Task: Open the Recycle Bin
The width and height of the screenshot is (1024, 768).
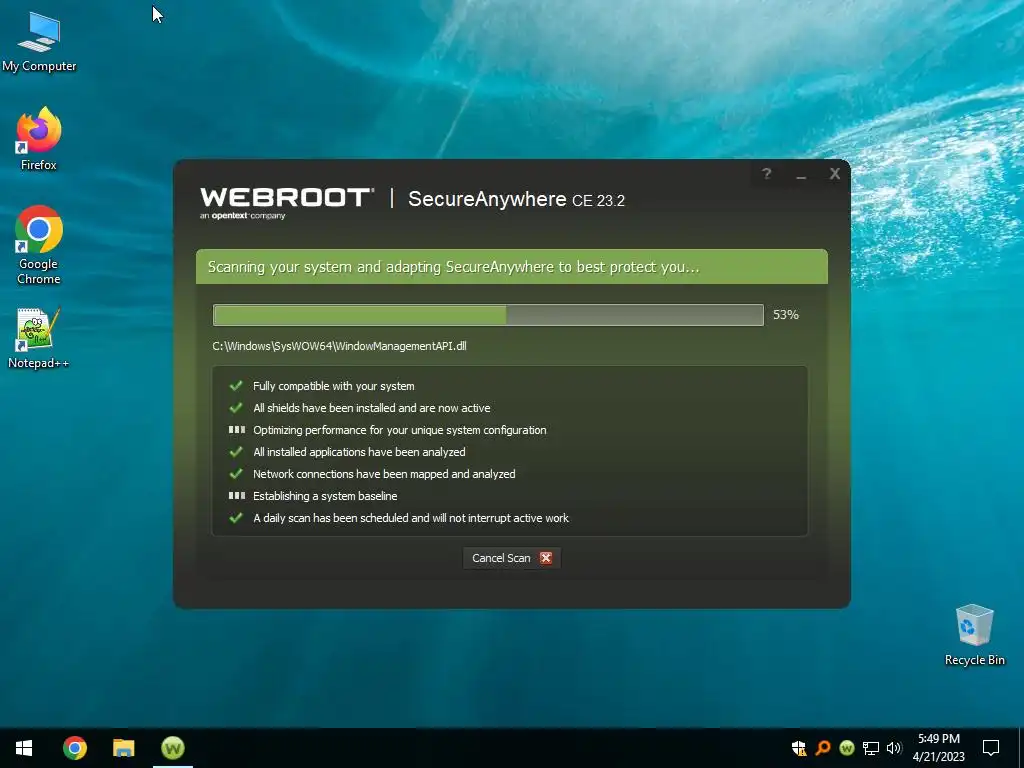Action: 974,635
